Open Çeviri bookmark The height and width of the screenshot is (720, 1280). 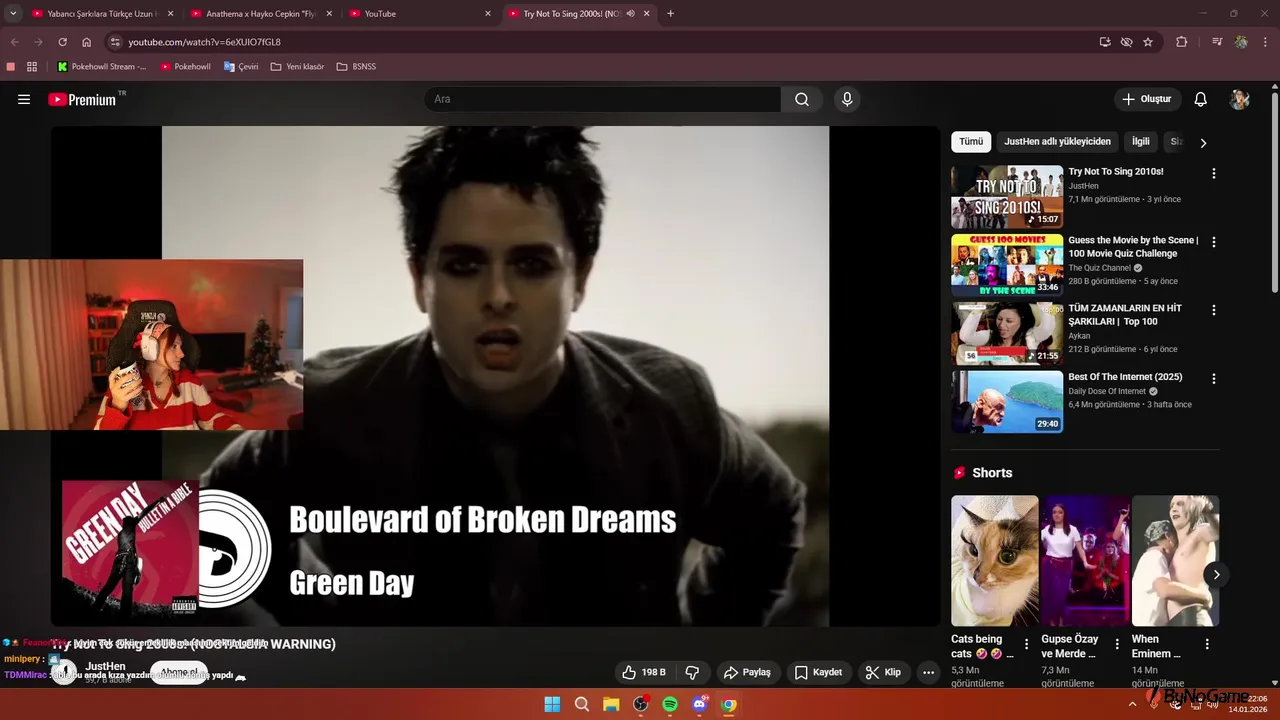point(241,67)
